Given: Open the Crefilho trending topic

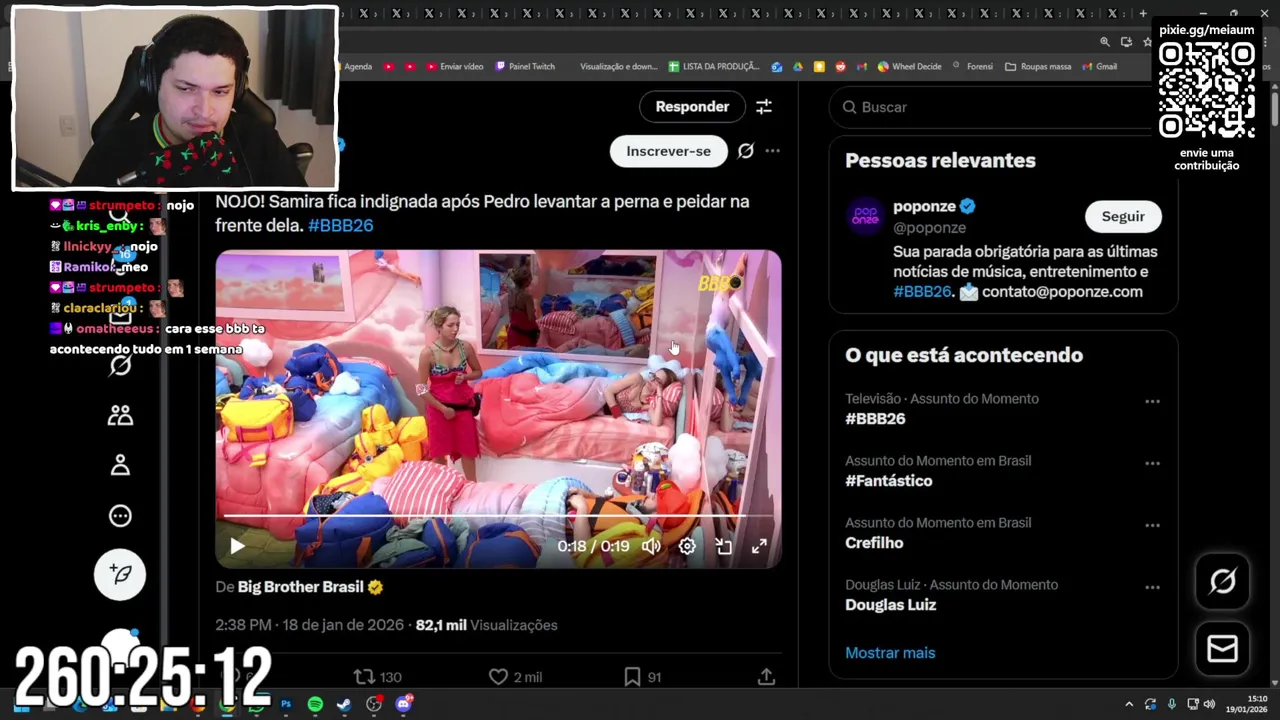Looking at the screenshot, I should pyautogui.click(x=874, y=543).
